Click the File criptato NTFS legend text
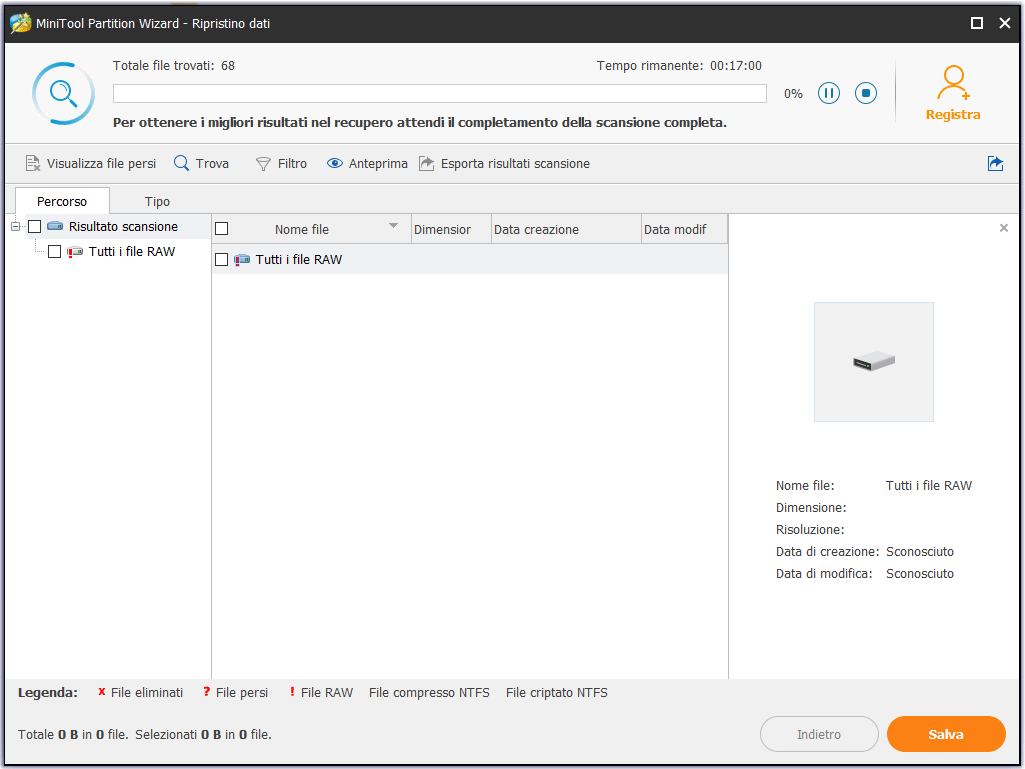This screenshot has width=1025, height=769. pyautogui.click(x=557, y=692)
